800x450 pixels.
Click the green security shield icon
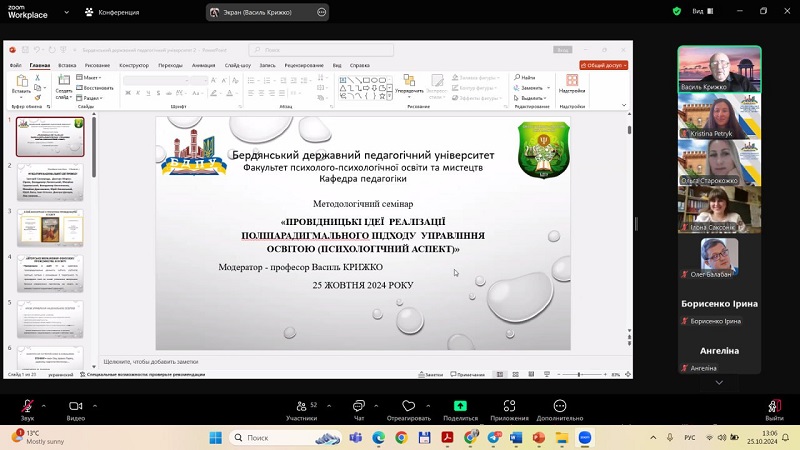click(677, 11)
